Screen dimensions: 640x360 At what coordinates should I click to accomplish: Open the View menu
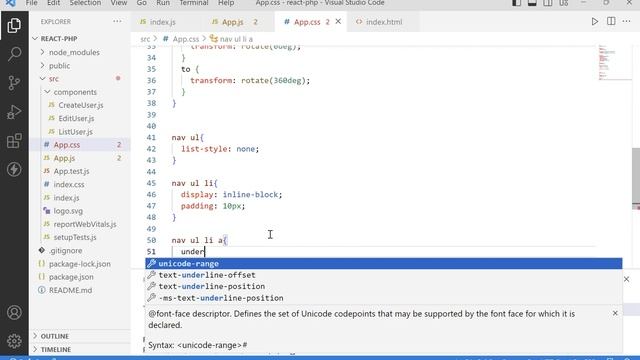coord(119,3)
